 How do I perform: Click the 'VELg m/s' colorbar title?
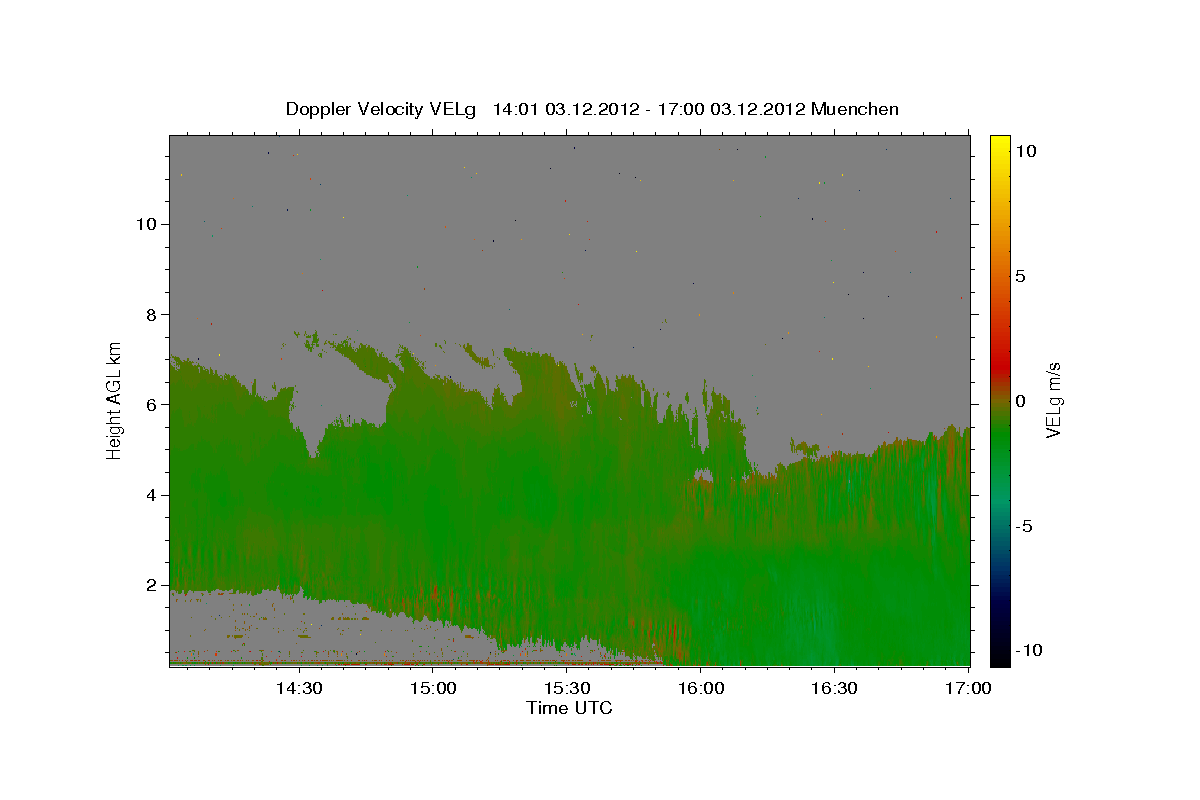pos(1053,400)
